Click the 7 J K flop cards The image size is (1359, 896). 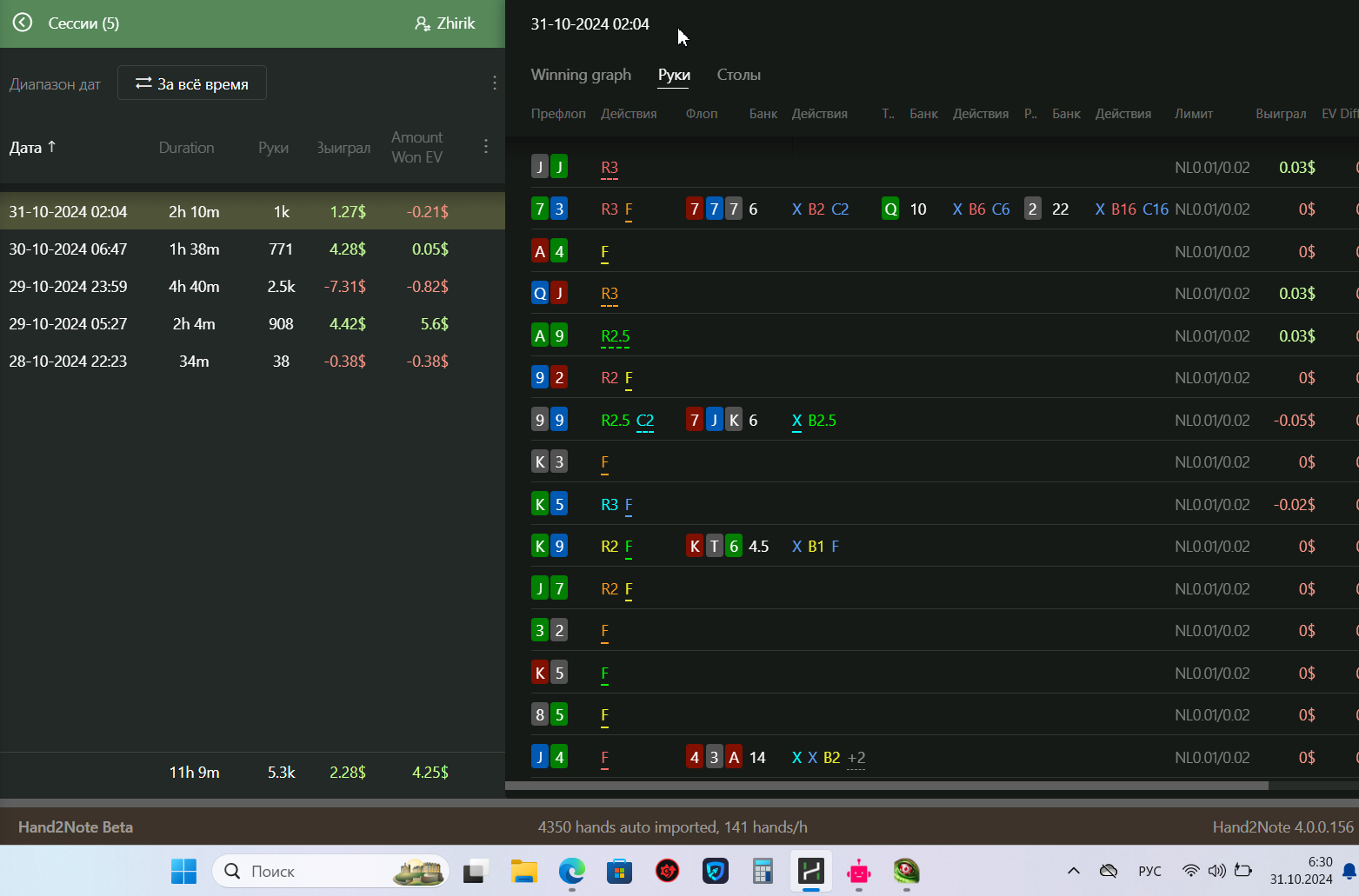click(x=714, y=420)
